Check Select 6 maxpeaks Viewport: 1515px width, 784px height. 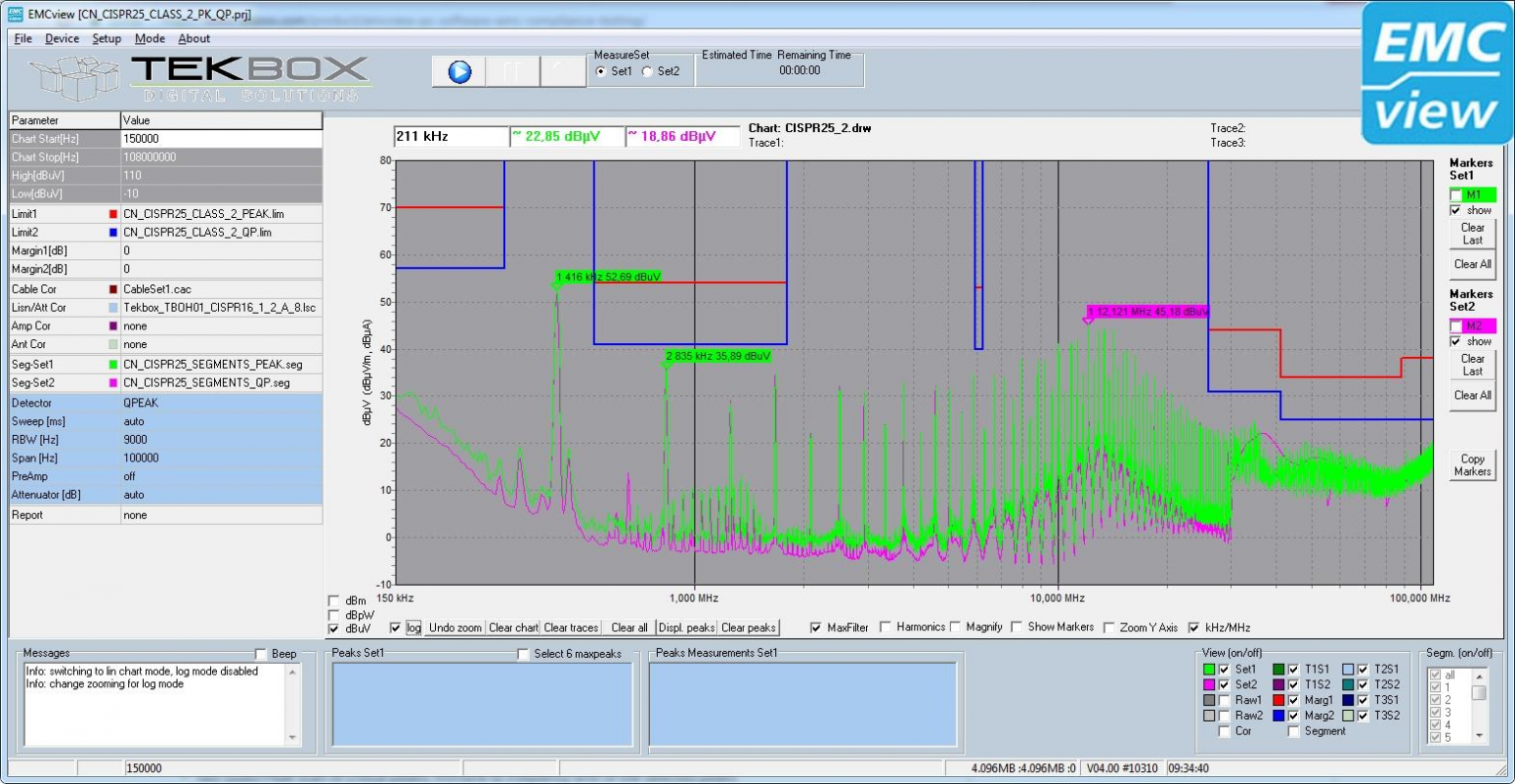tap(523, 654)
